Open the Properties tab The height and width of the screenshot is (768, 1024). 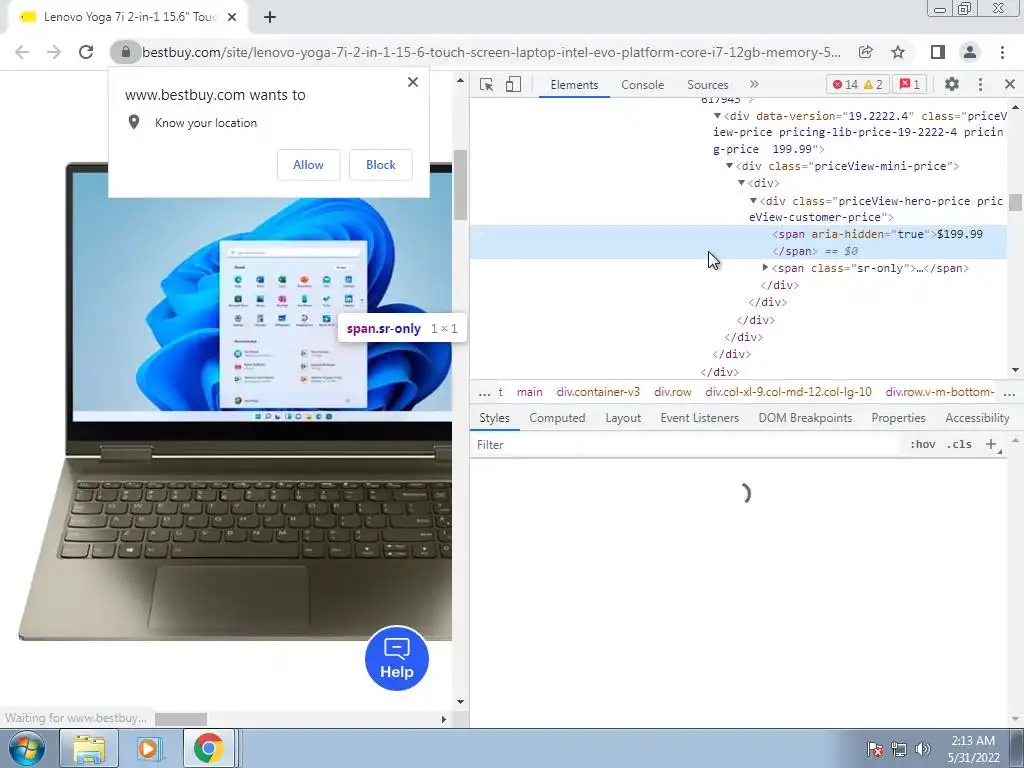(x=898, y=418)
